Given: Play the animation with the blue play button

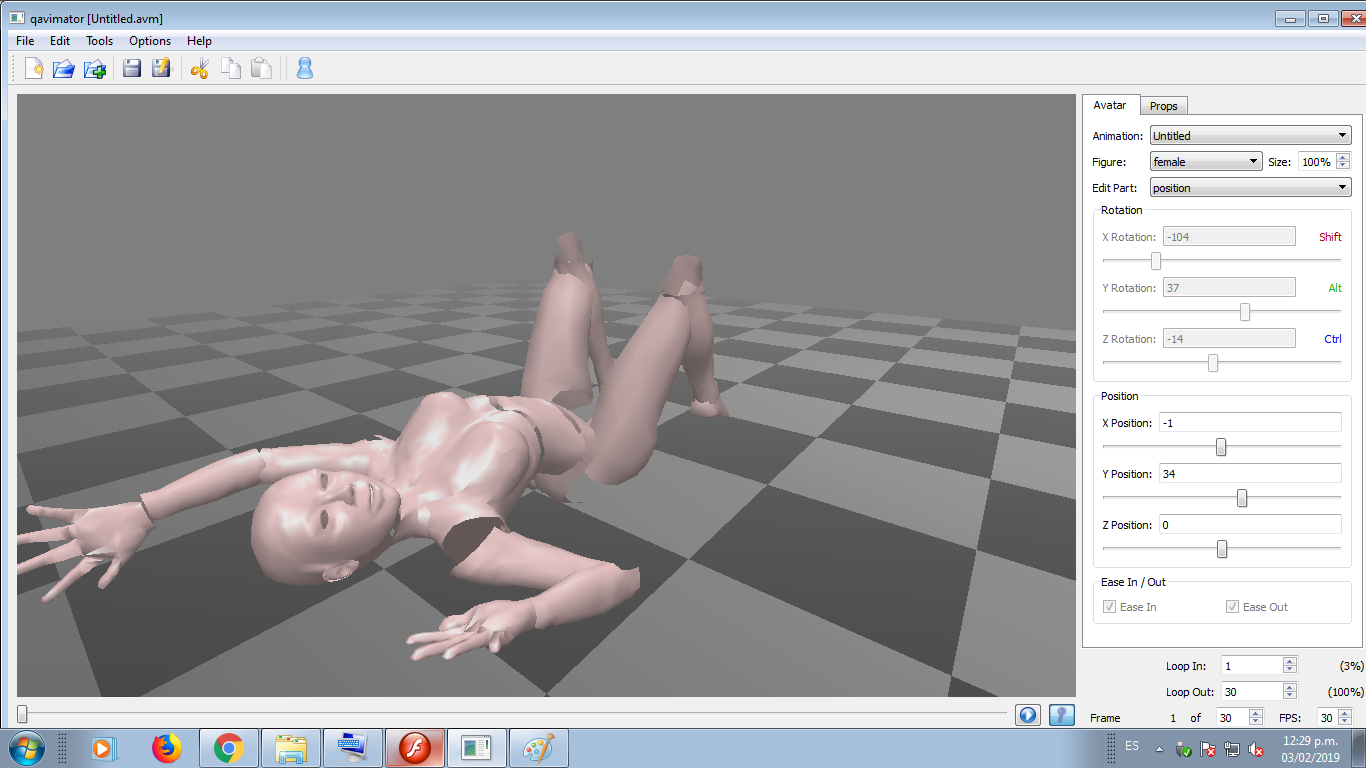Looking at the screenshot, I should click(1028, 715).
